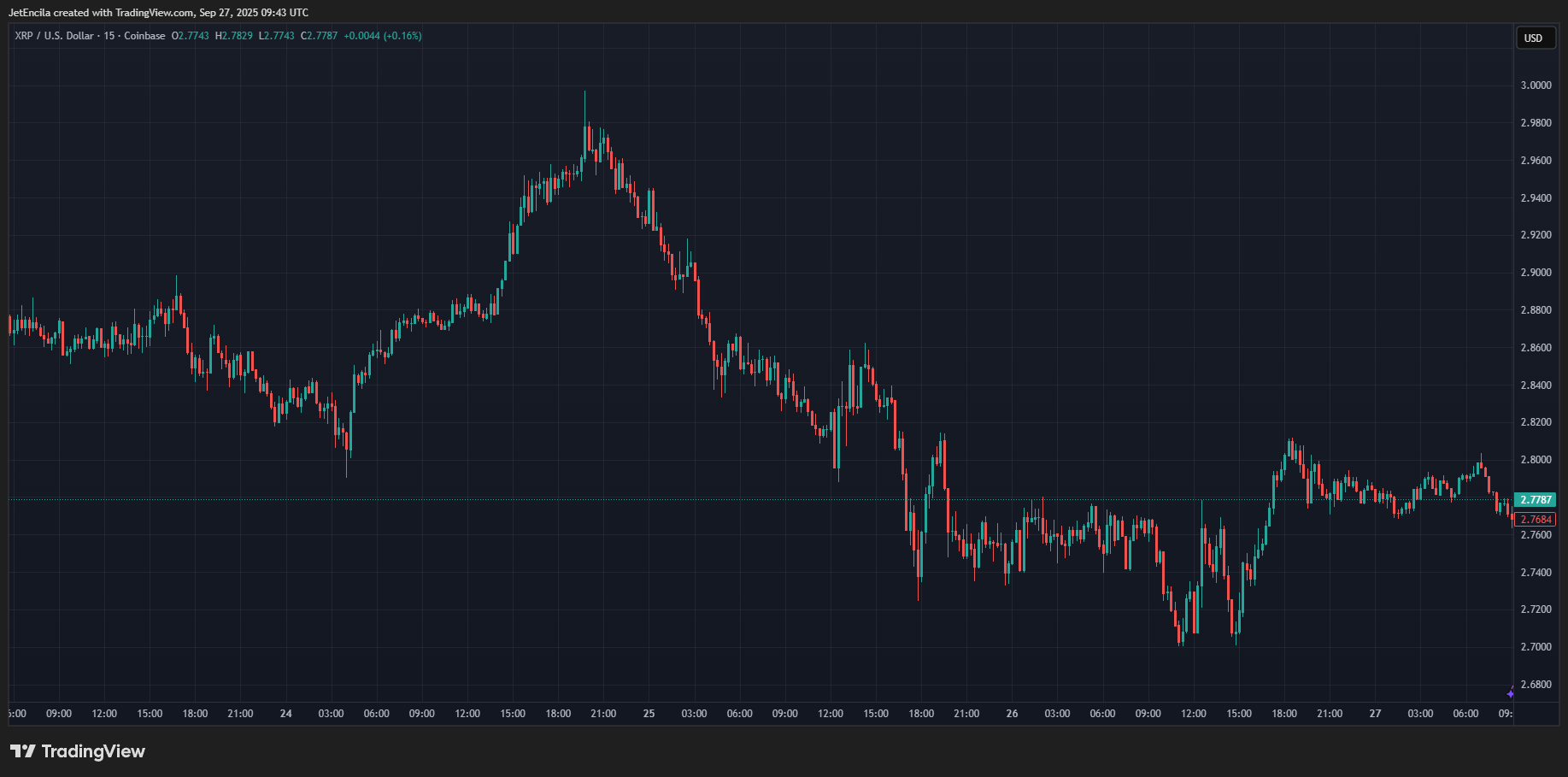This screenshot has width=1568, height=777.
Task: Click the USD currency button
Action: 1535,38
